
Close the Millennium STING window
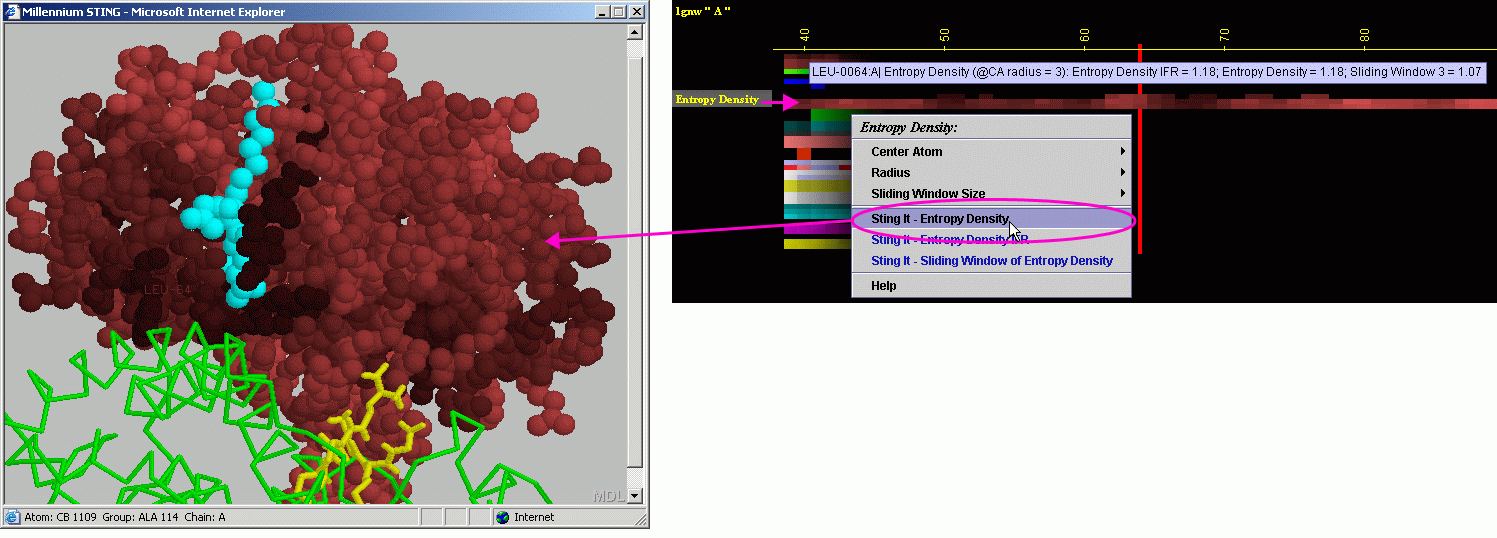(x=636, y=12)
